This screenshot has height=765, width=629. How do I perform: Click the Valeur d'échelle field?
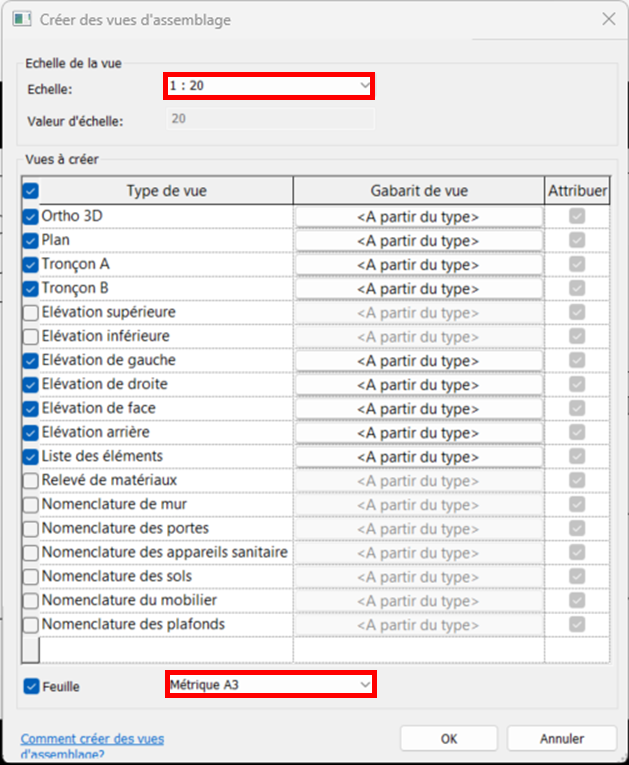[268, 119]
